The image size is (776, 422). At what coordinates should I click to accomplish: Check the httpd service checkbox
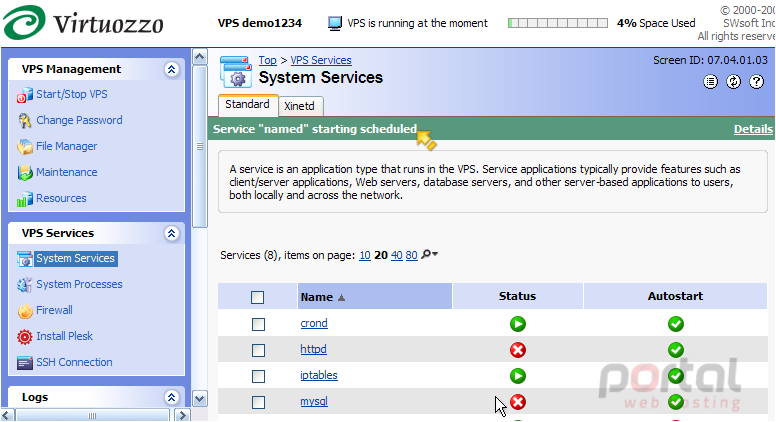point(258,351)
